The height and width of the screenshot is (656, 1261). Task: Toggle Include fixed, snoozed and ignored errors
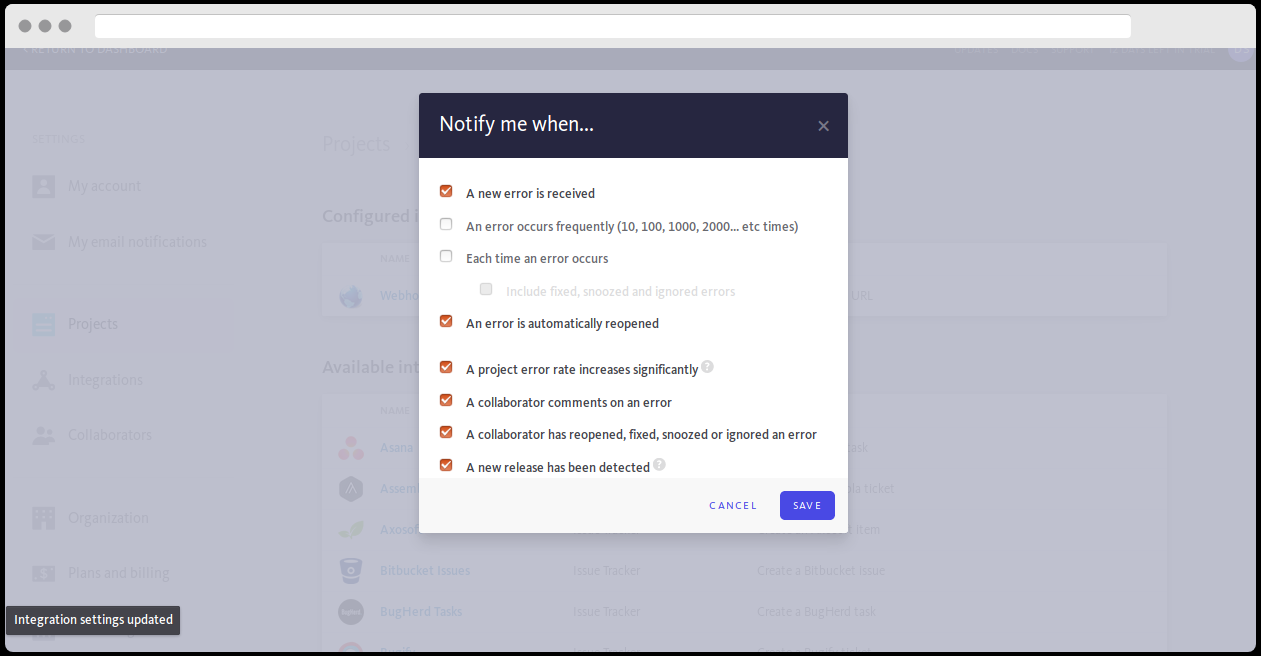(486, 289)
